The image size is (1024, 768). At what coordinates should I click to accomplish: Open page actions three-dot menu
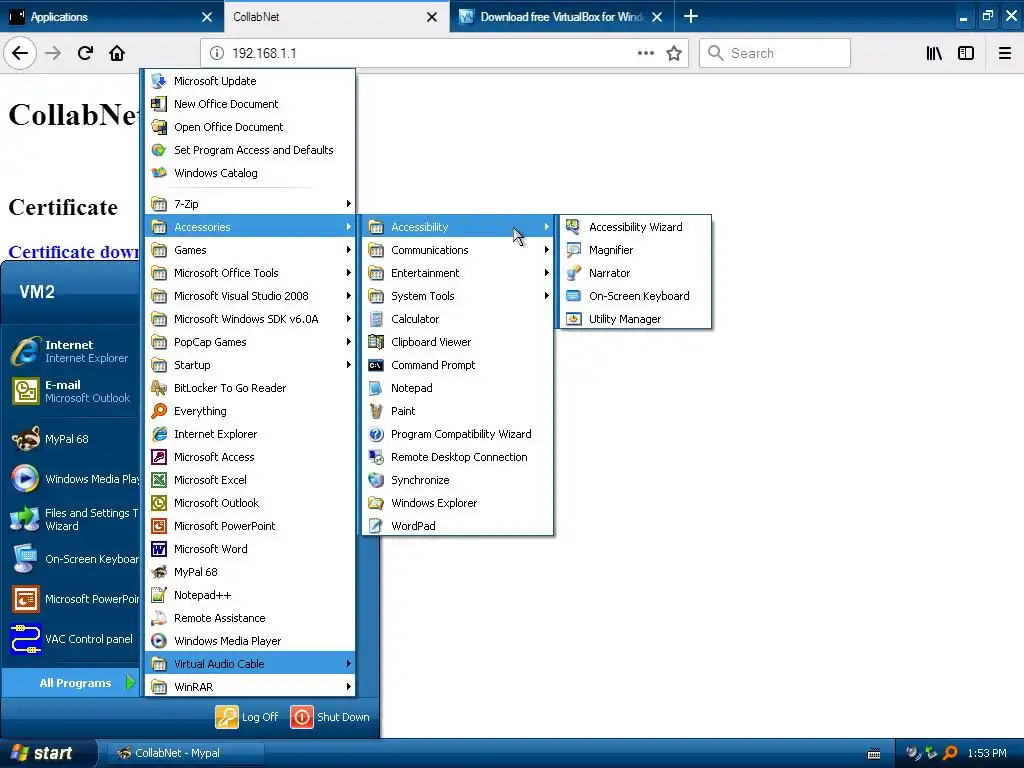645,53
